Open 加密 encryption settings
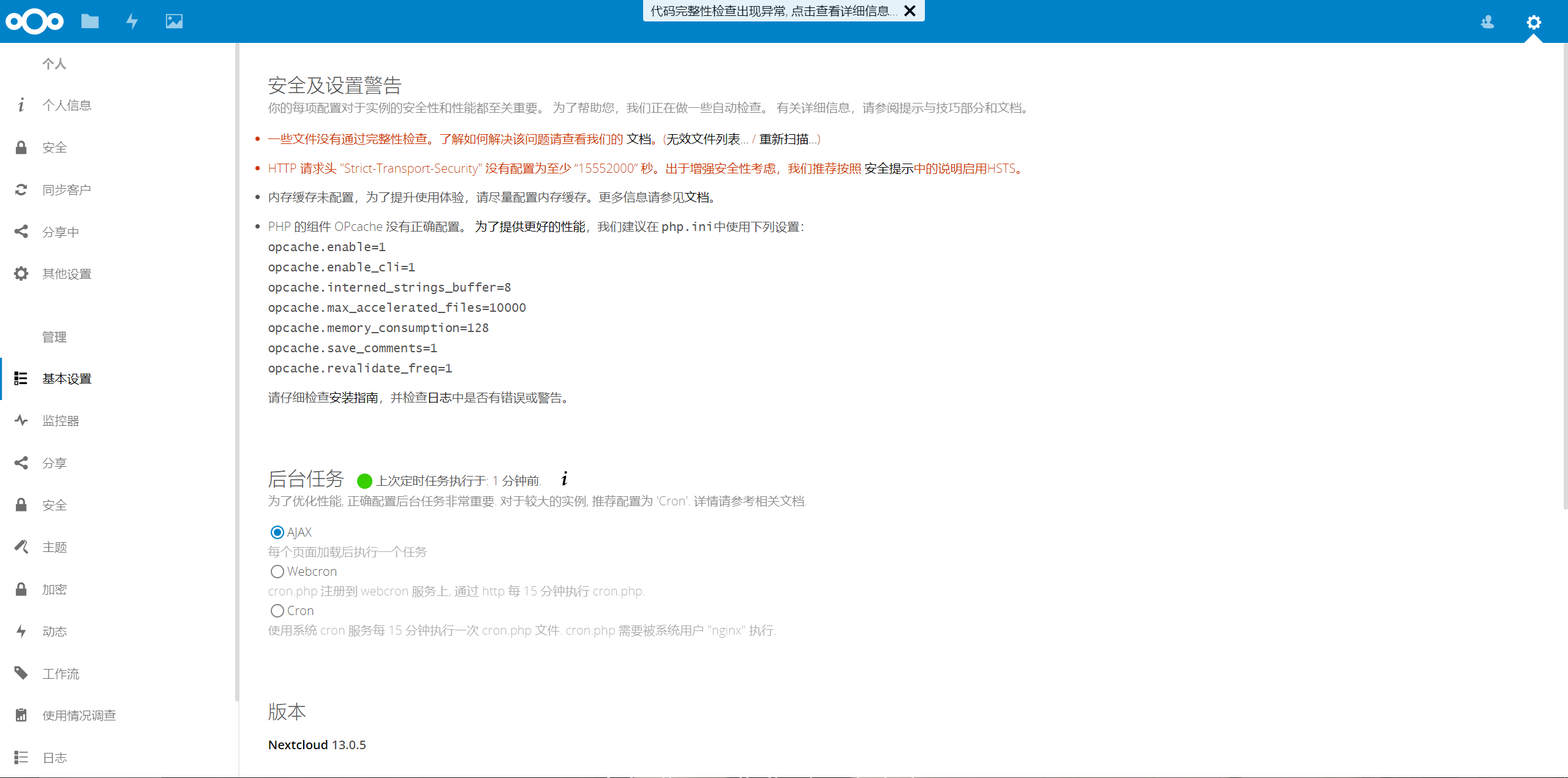The height and width of the screenshot is (778, 1568). pos(55,589)
